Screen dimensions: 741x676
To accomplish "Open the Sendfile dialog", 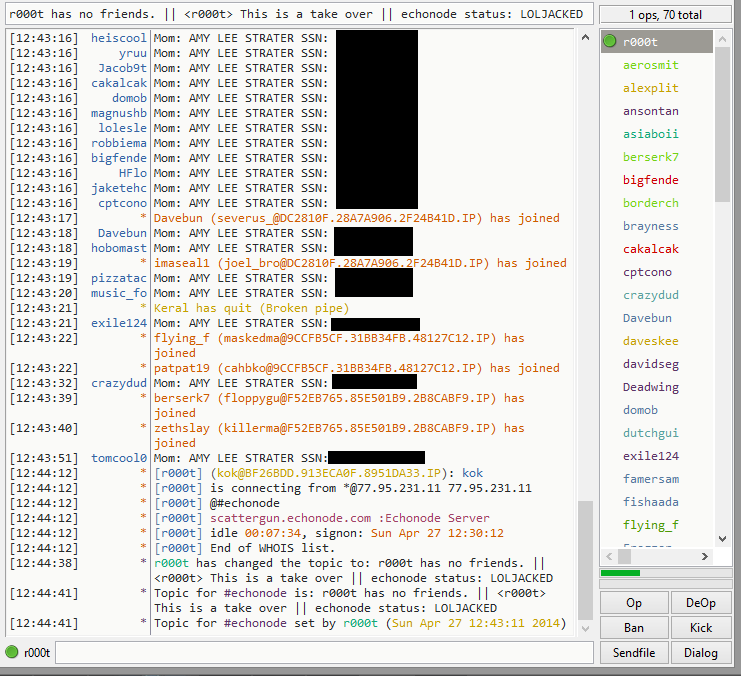I will [x=633, y=653].
